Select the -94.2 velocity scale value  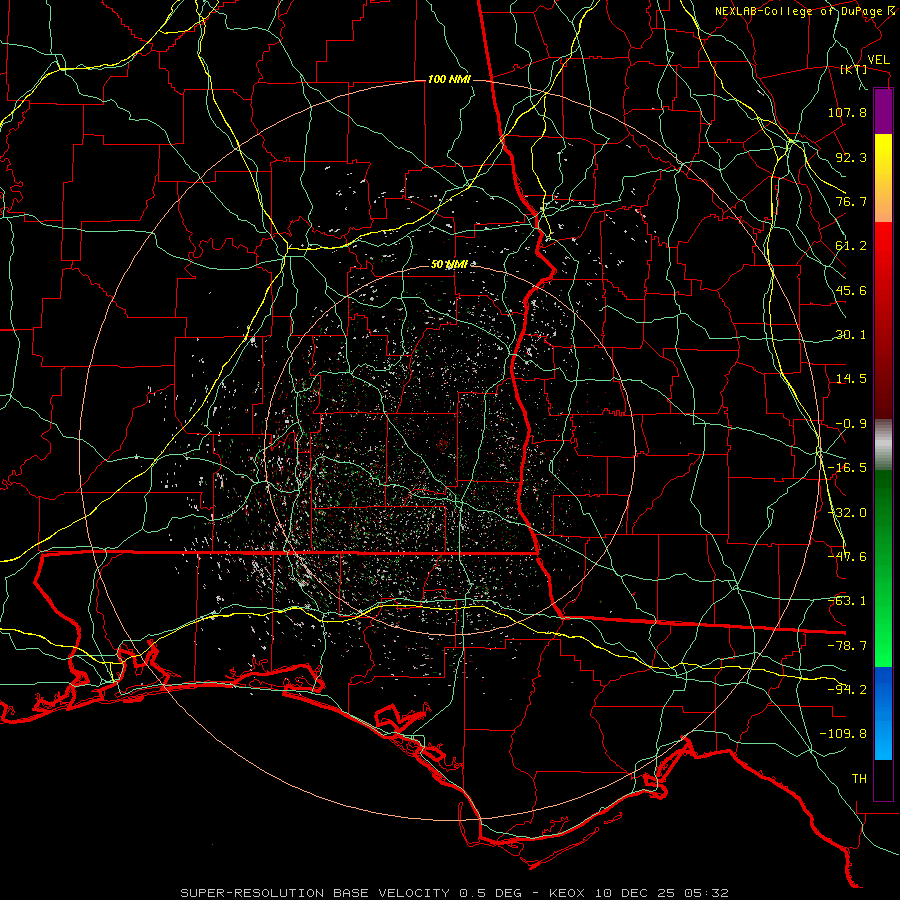click(x=847, y=689)
